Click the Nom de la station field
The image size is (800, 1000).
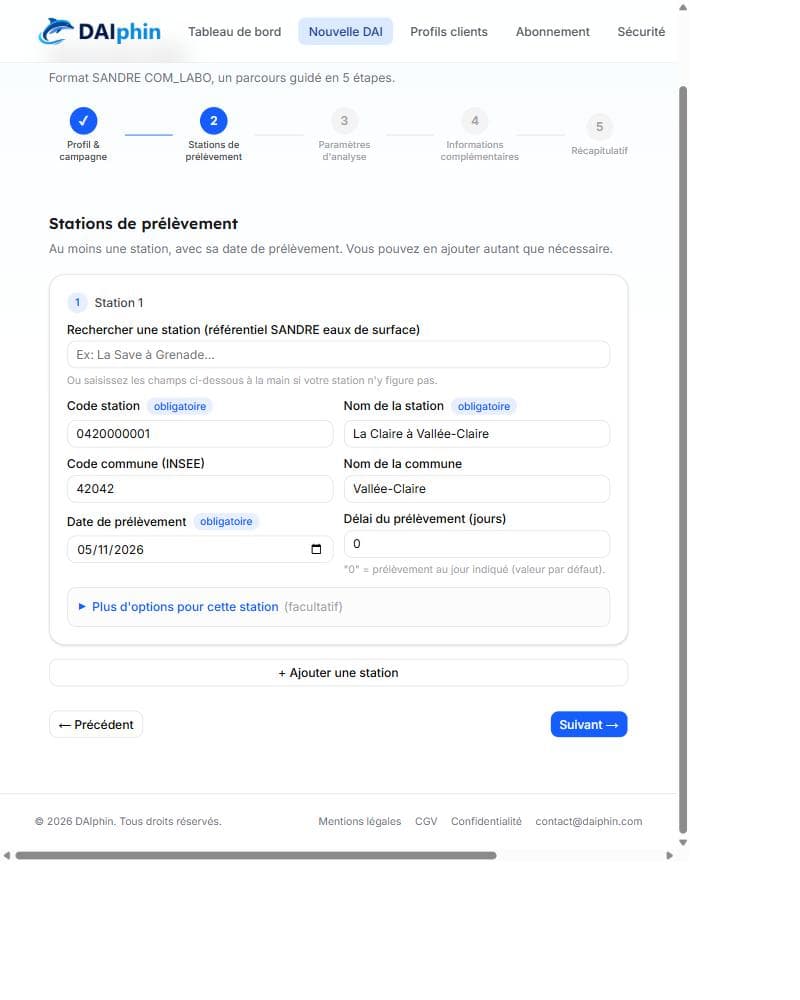477,434
